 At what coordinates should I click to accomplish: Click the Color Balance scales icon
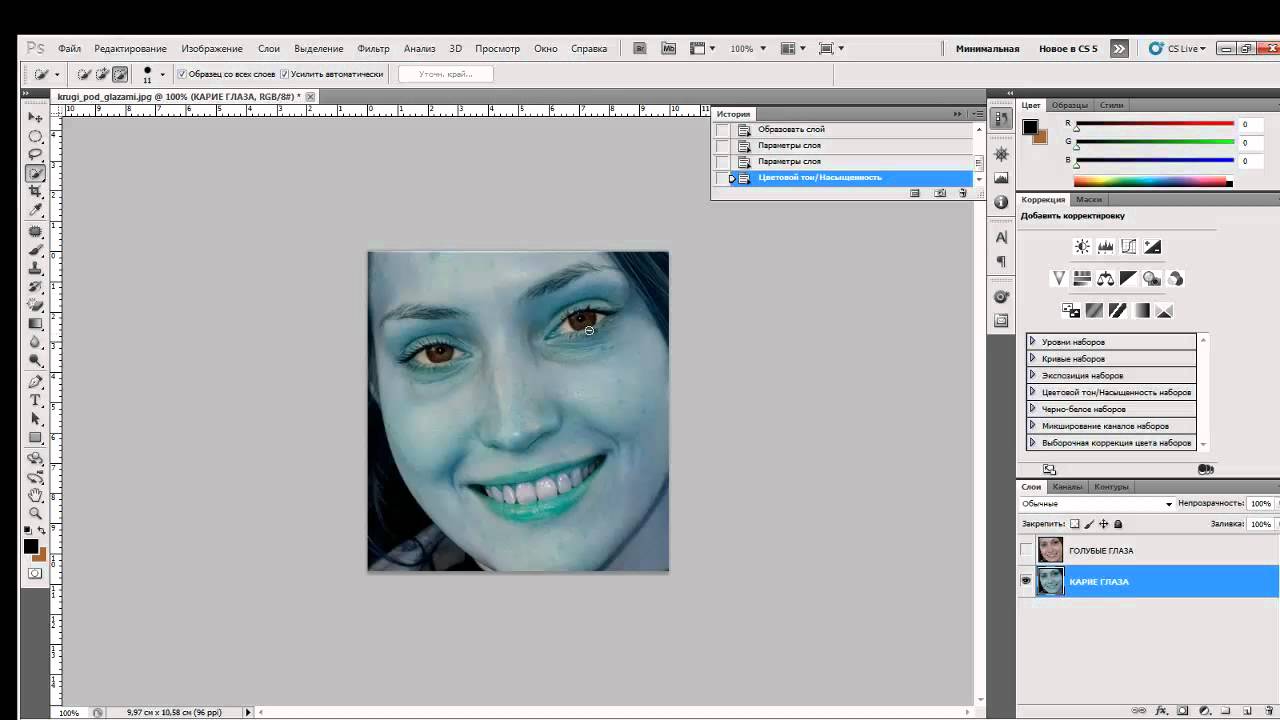[1105, 279]
